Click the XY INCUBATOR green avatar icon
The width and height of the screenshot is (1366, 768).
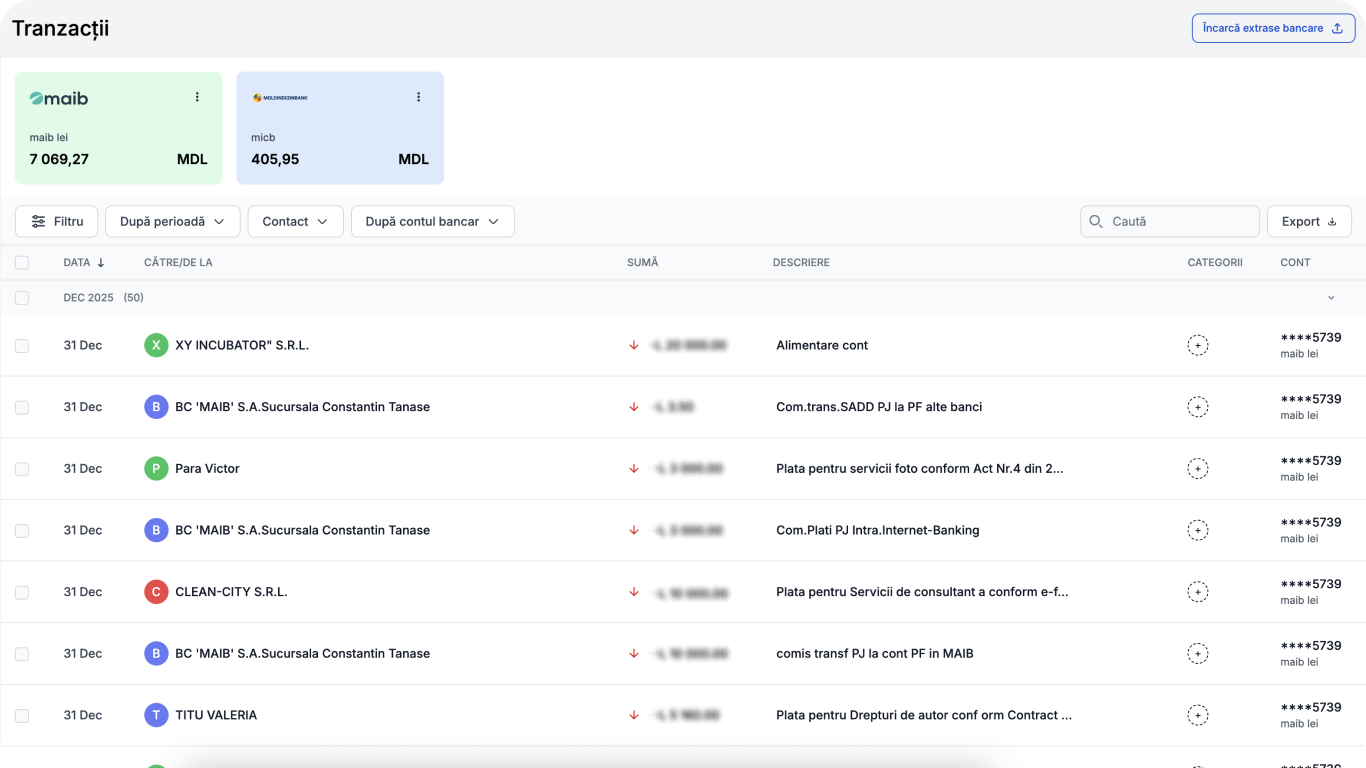(156, 345)
